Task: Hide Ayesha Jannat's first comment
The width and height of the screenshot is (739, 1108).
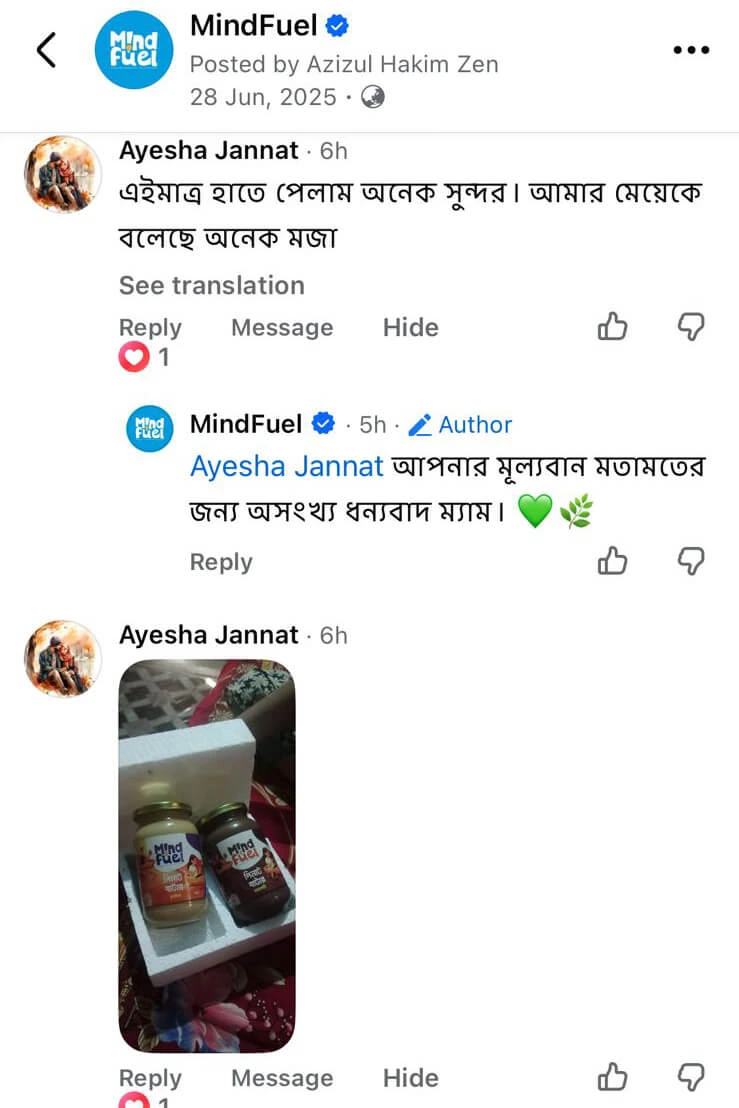Action: (410, 328)
